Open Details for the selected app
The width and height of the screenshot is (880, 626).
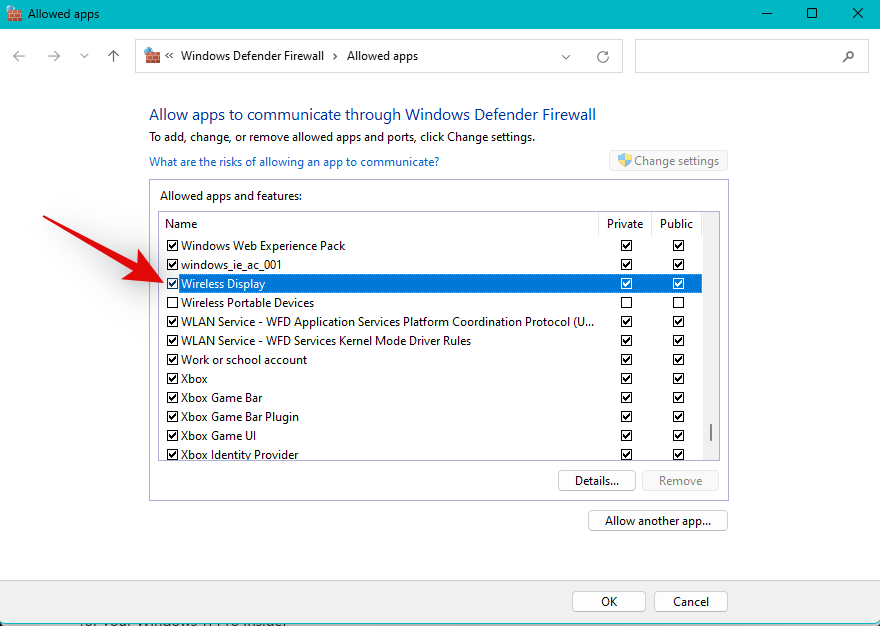click(597, 481)
